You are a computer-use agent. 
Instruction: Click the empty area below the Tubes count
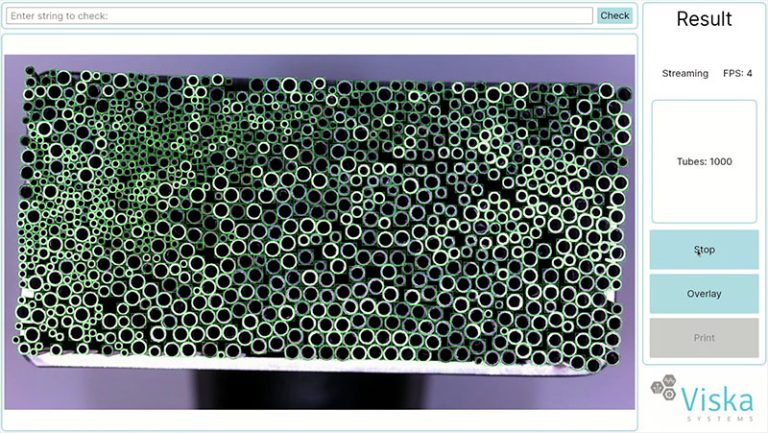click(704, 200)
